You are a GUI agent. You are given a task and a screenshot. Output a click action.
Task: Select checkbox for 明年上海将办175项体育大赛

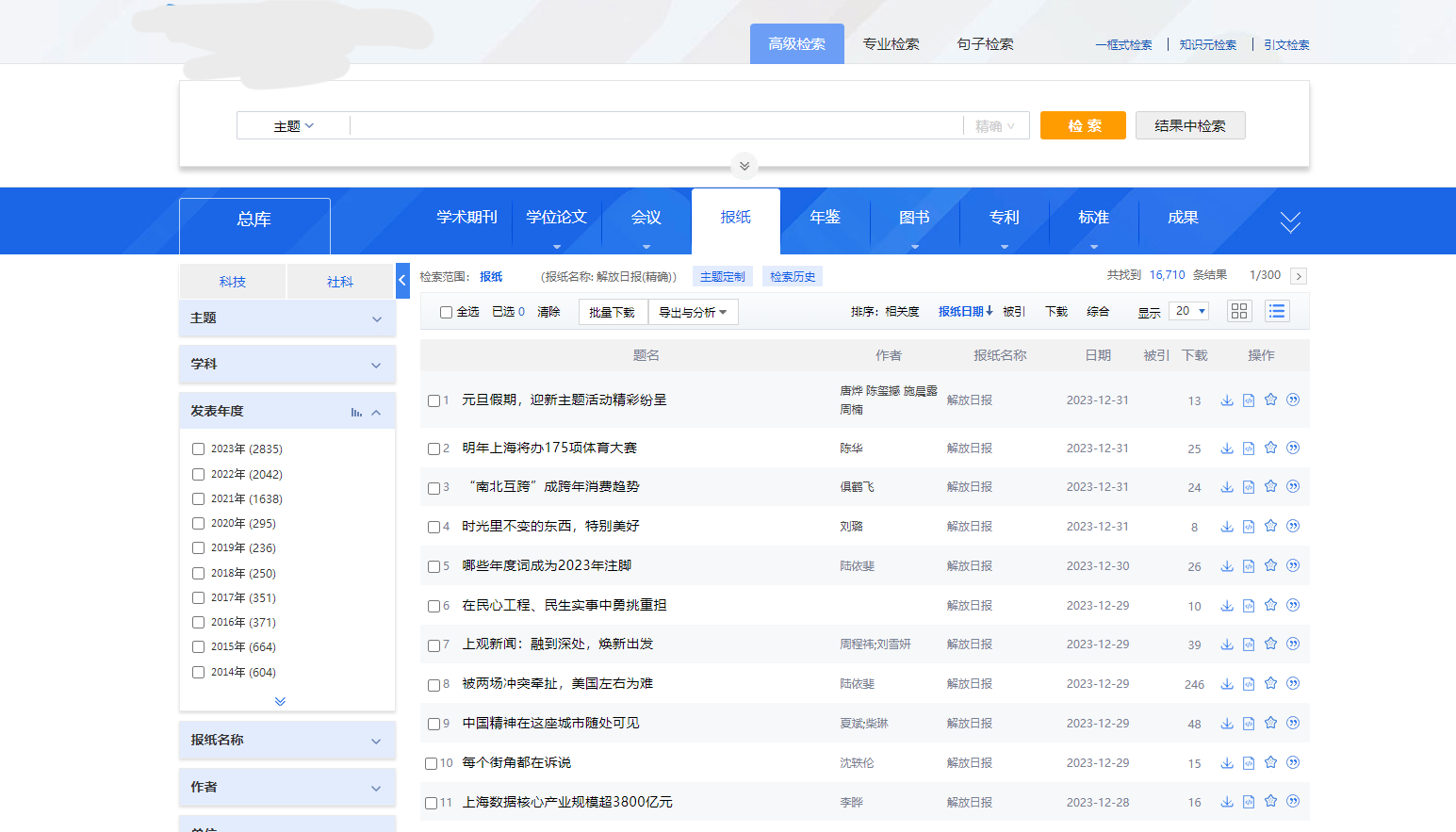[434, 449]
